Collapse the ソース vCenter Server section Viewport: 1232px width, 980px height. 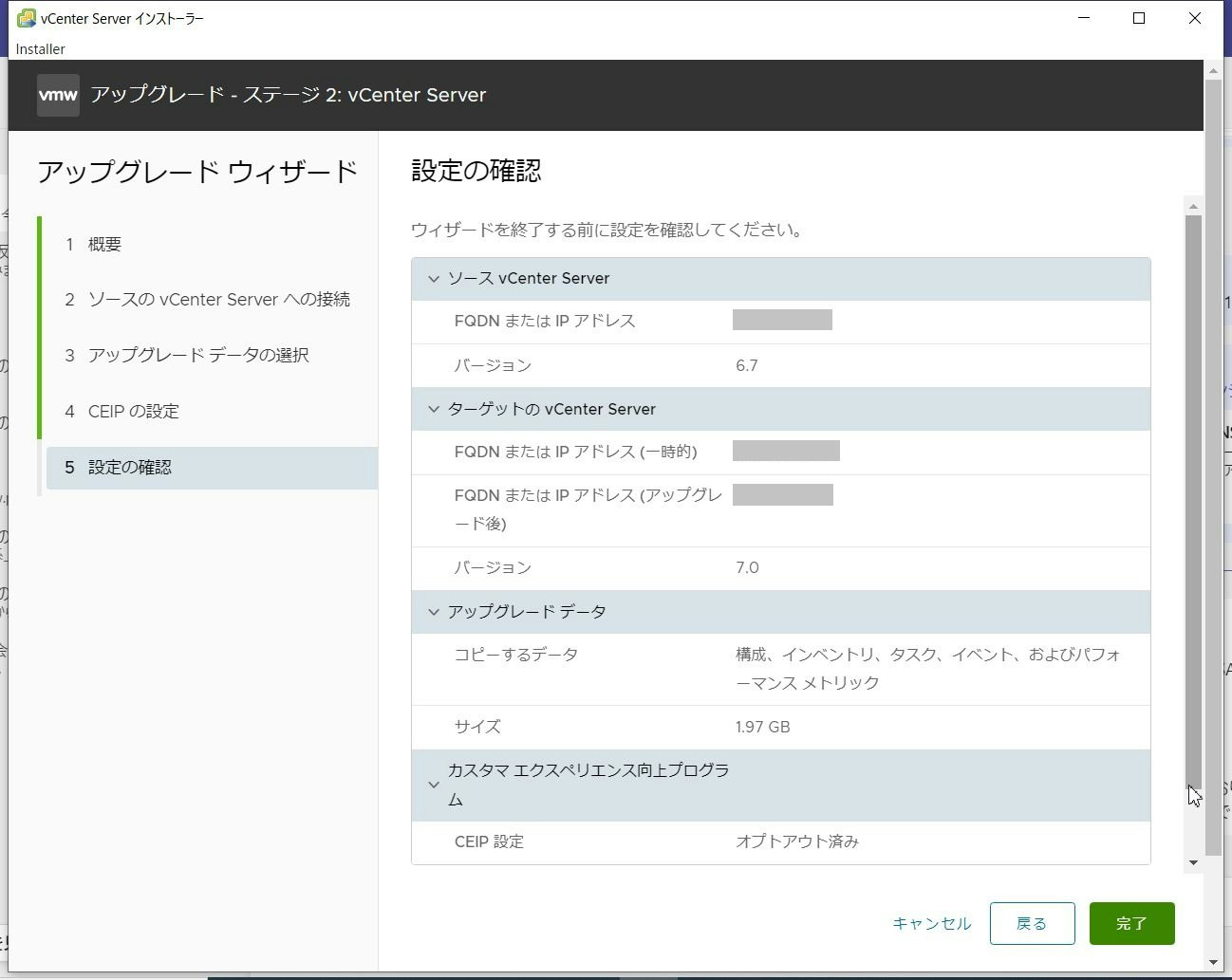(x=434, y=279)
